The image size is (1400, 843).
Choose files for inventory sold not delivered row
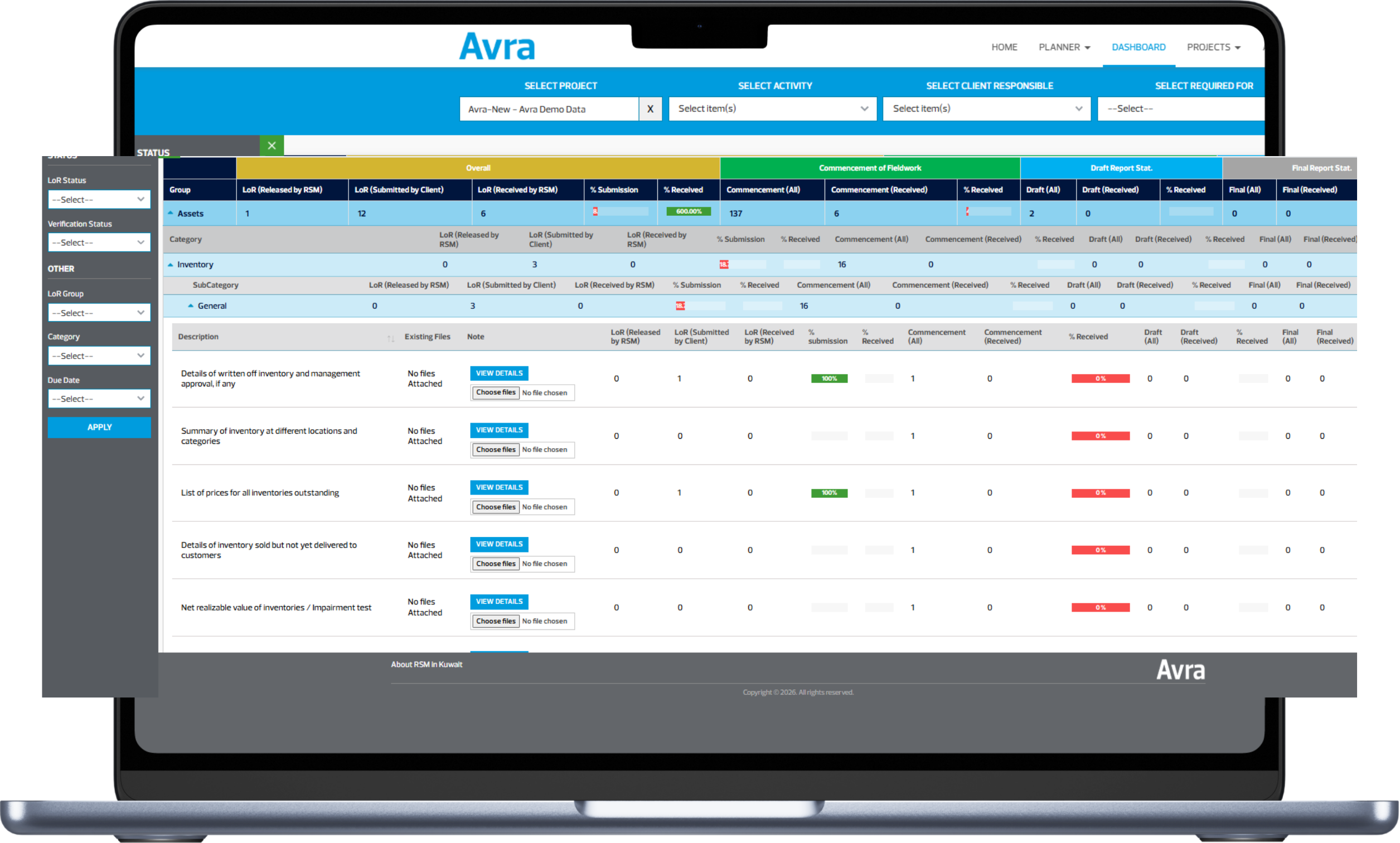[x=496, y=564]
